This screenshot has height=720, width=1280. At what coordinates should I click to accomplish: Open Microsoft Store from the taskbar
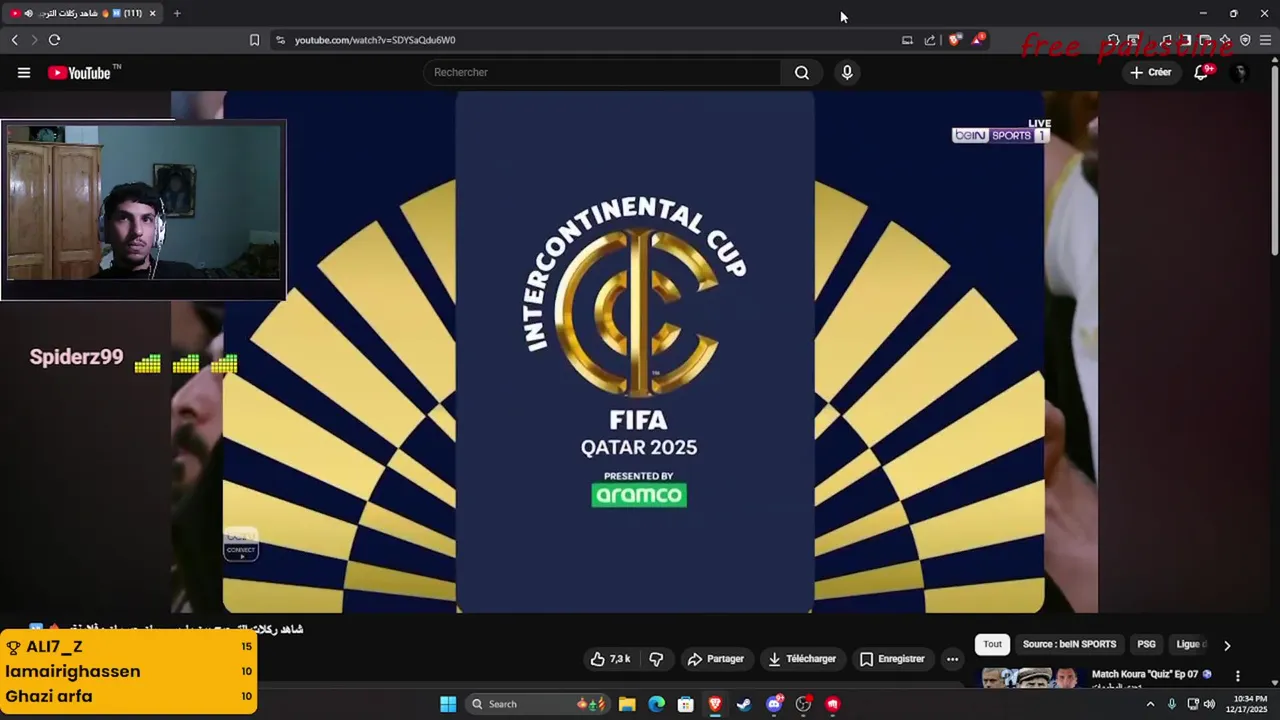click(x=686, y=704)
